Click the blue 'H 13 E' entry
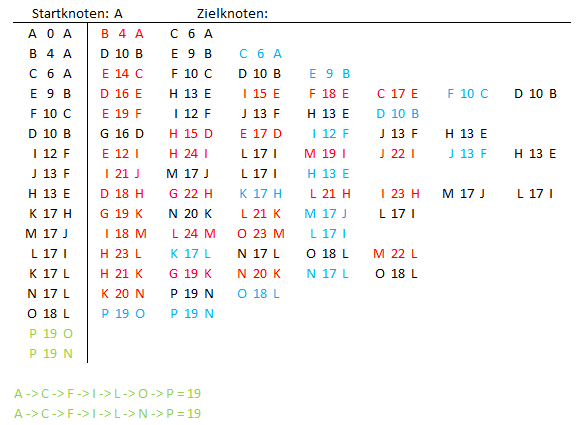This screenshot has height=425, width=584. pyautogui.click(x=328, y=174)
